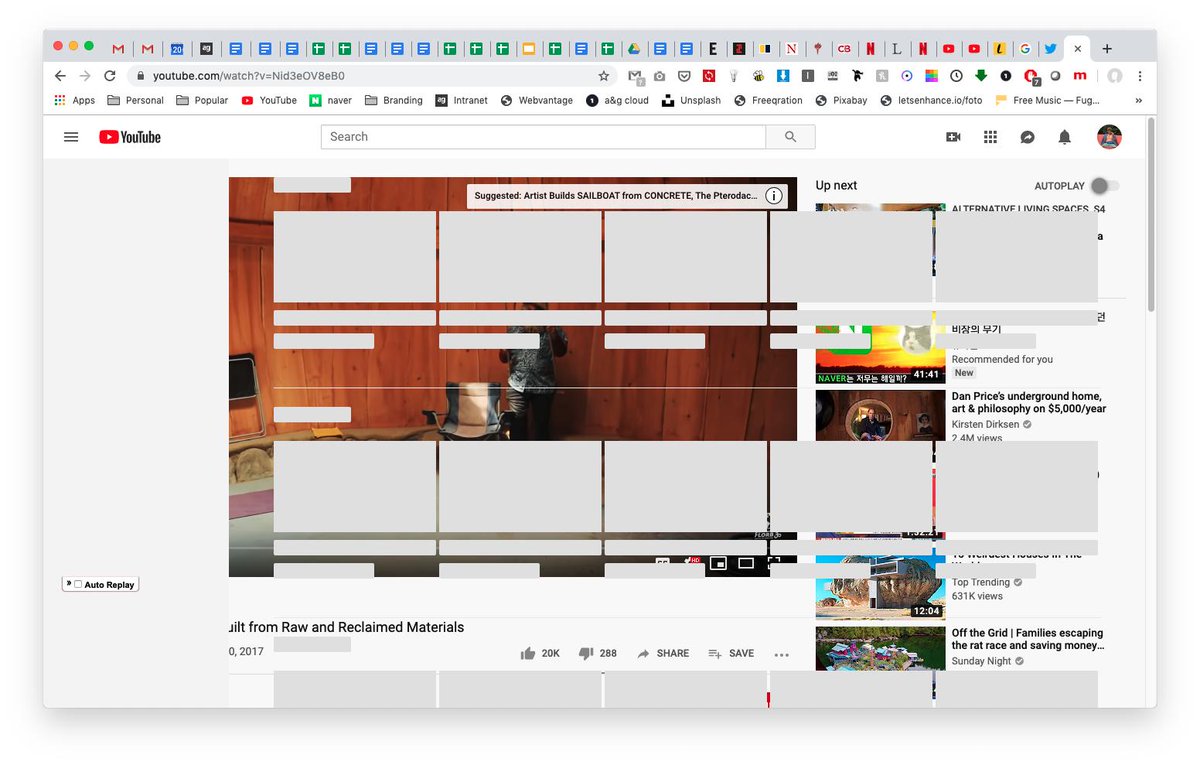Image resolution: width=1200 pixels, height=765 pixels.
Task: Click the blue download arrow extension
Action: point(783,76)
